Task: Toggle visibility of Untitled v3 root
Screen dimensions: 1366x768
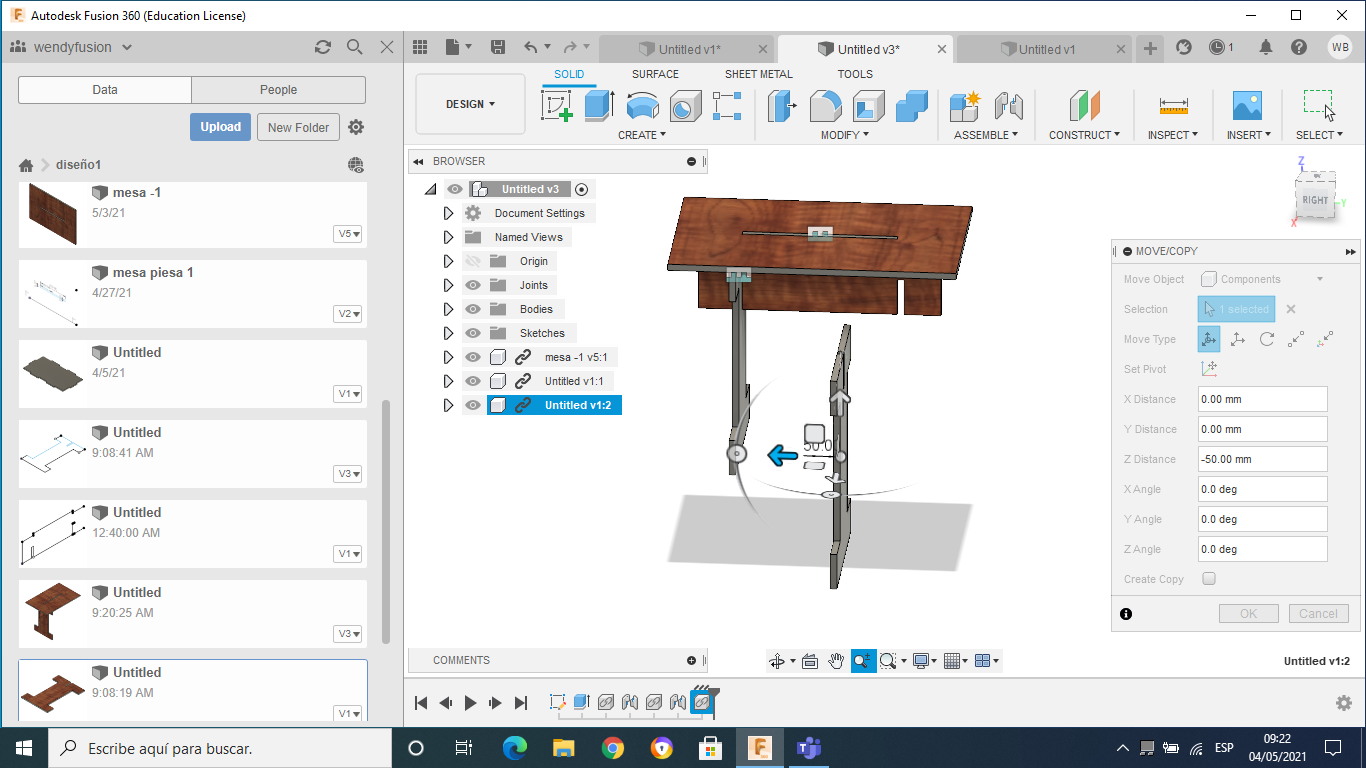Action: click(455, 189)
